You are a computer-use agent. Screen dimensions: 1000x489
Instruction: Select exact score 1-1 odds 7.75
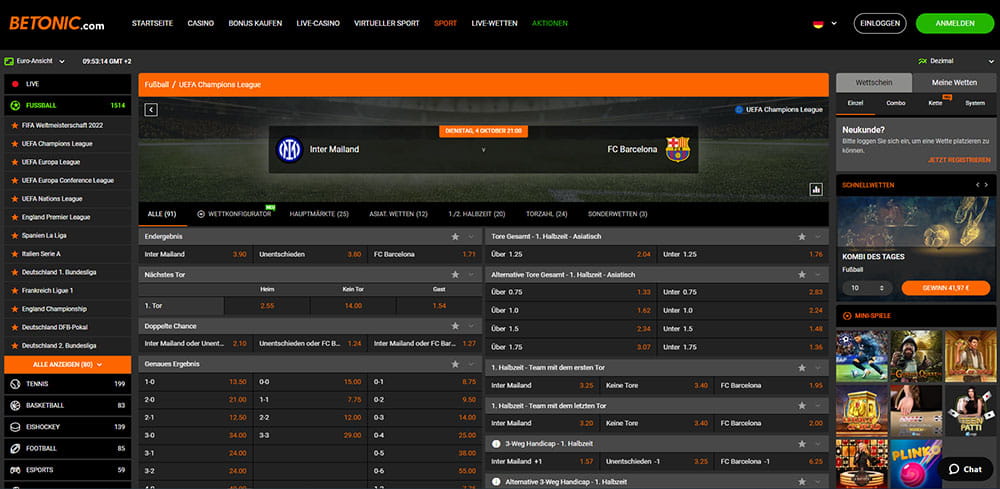[310, 400]
